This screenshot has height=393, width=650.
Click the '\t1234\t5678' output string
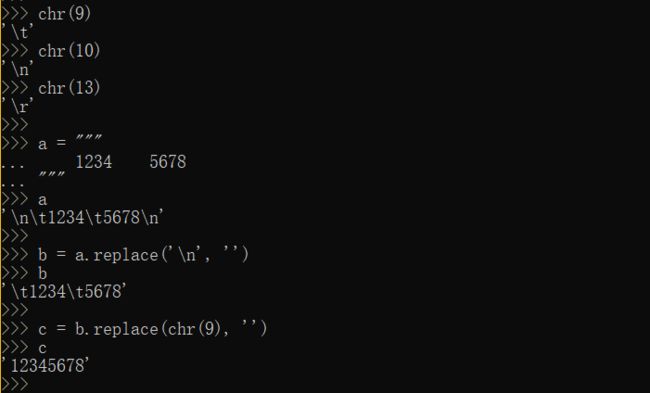point(64,291)
